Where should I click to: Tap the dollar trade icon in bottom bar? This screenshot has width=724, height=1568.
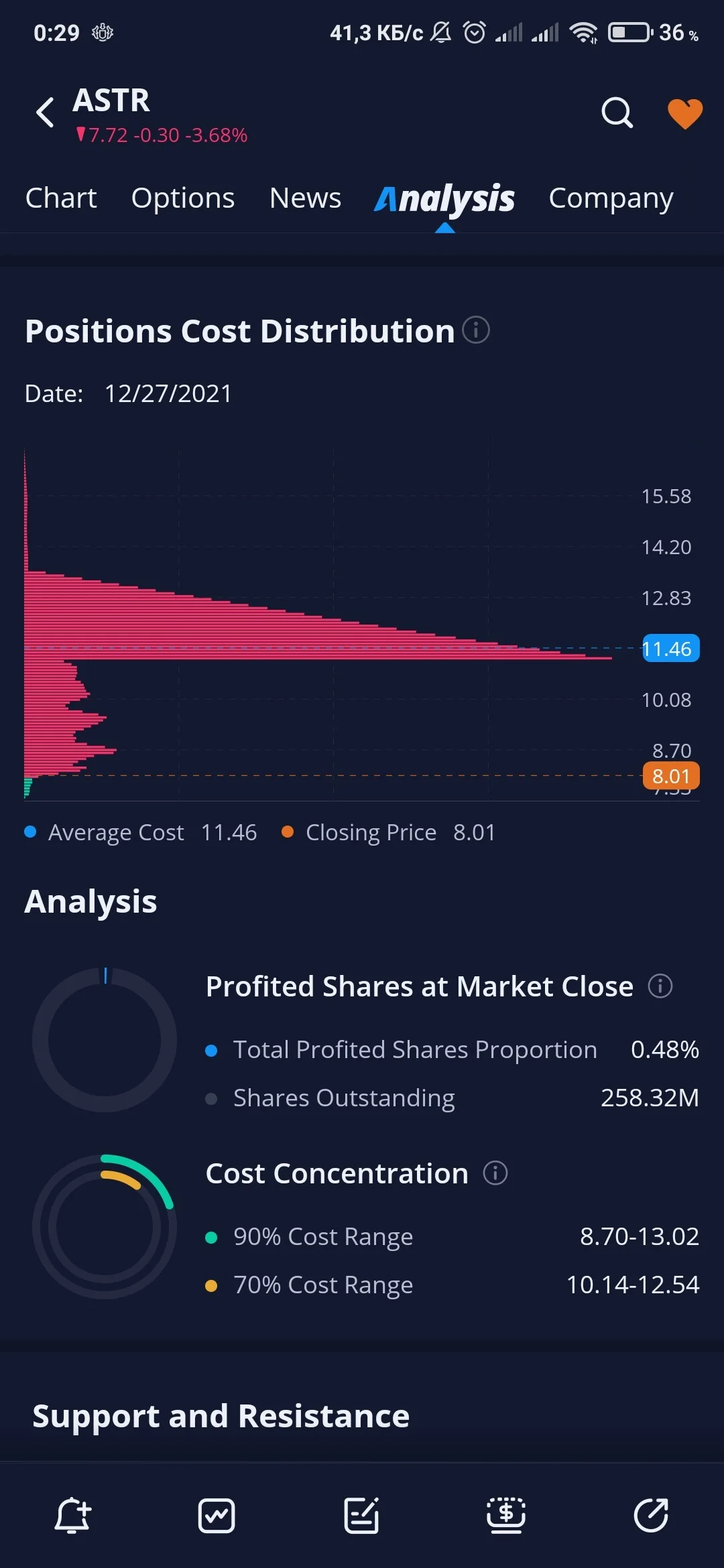click(506, 1516)
